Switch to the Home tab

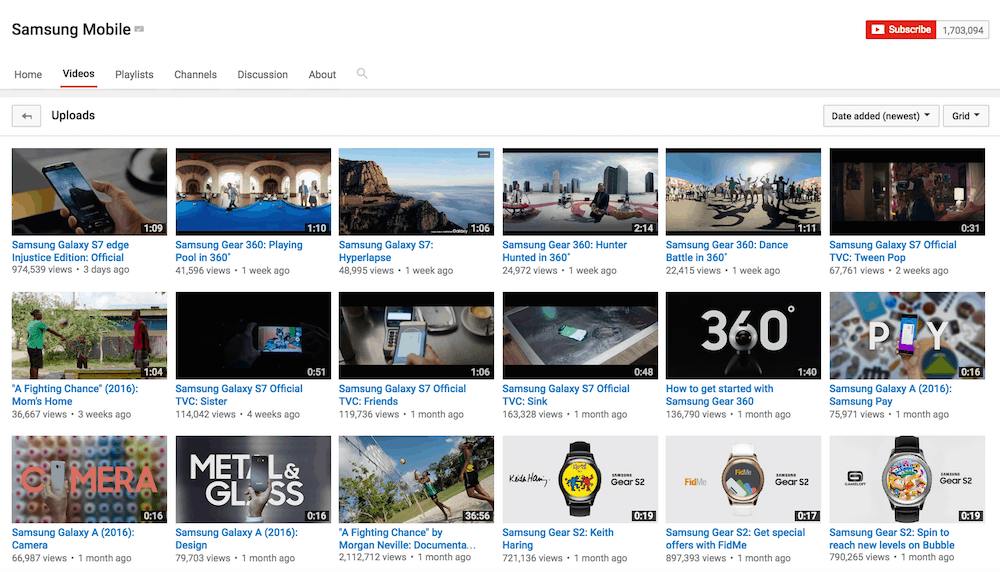coord(28,75)
